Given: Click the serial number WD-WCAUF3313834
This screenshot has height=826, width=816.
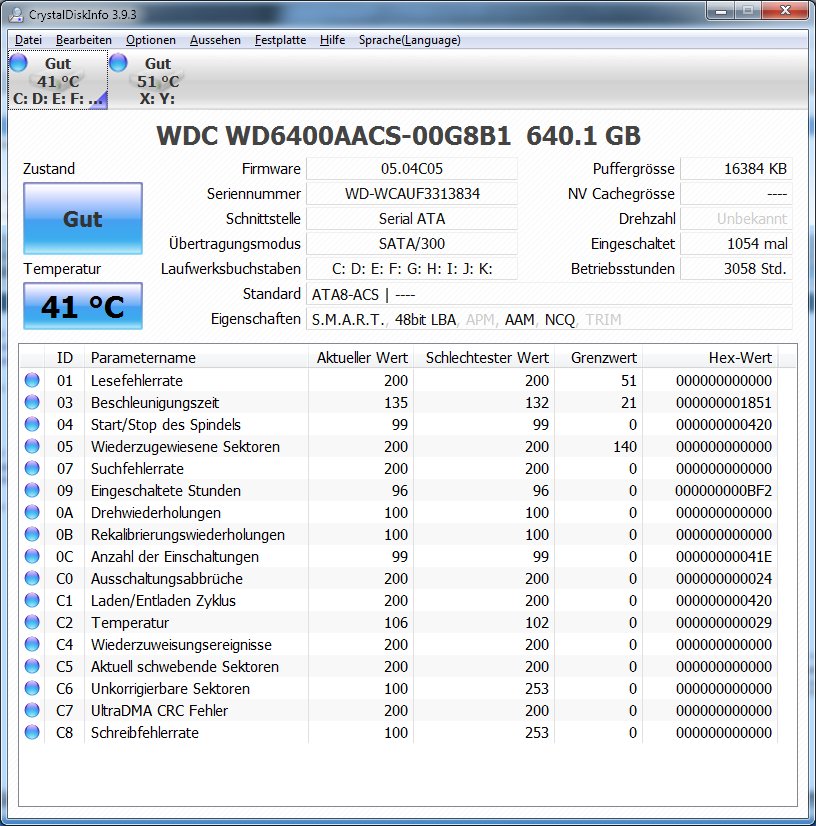Looking at the screenshot, I should pyautogui.click(x=412, y=194).
